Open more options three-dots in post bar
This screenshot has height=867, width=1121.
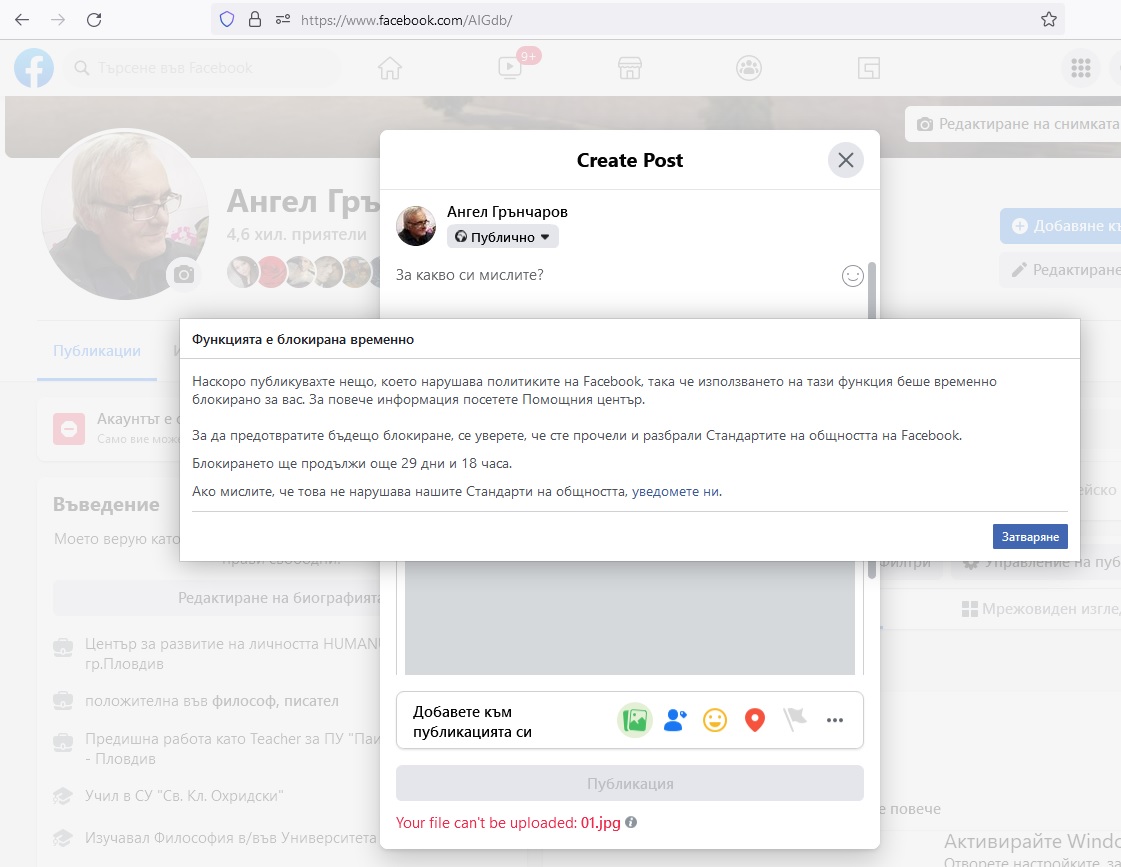click(834, 720)
